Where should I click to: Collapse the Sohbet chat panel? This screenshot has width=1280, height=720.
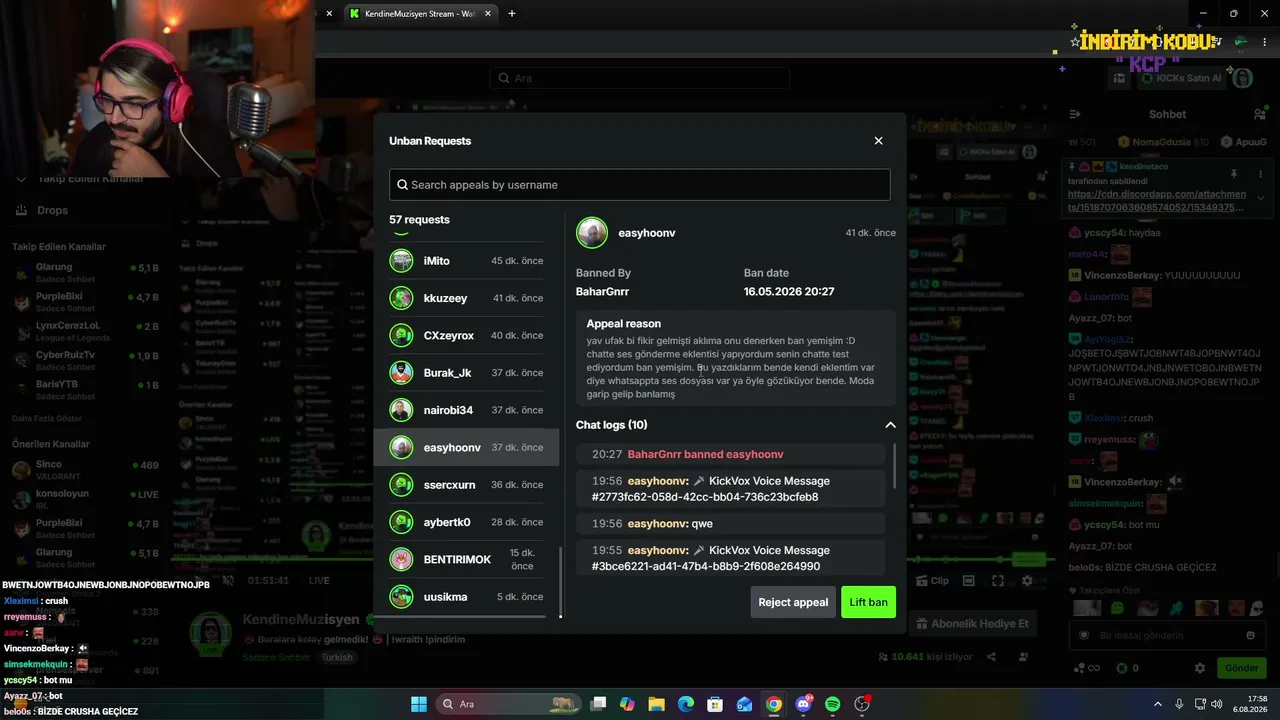[1074, 114]
